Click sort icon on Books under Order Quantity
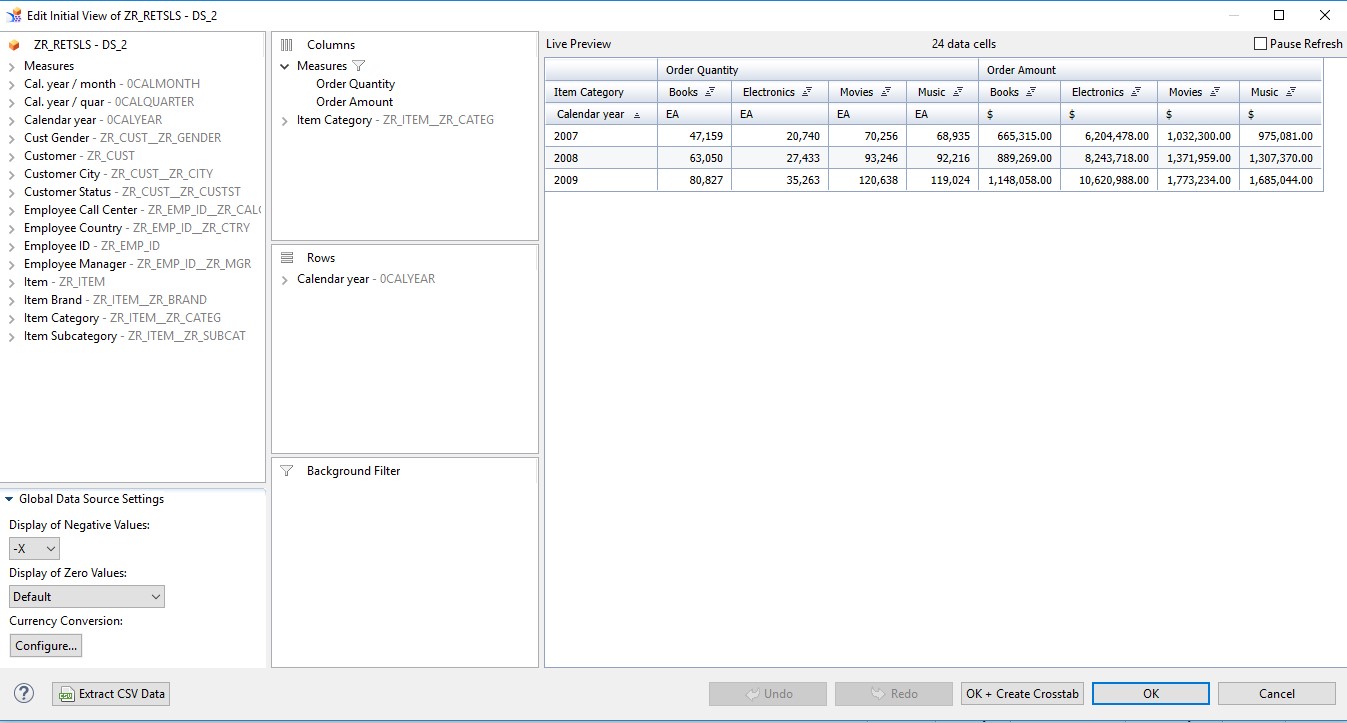The width and height of the screenshot is (1347, 723). click(710, 92)
